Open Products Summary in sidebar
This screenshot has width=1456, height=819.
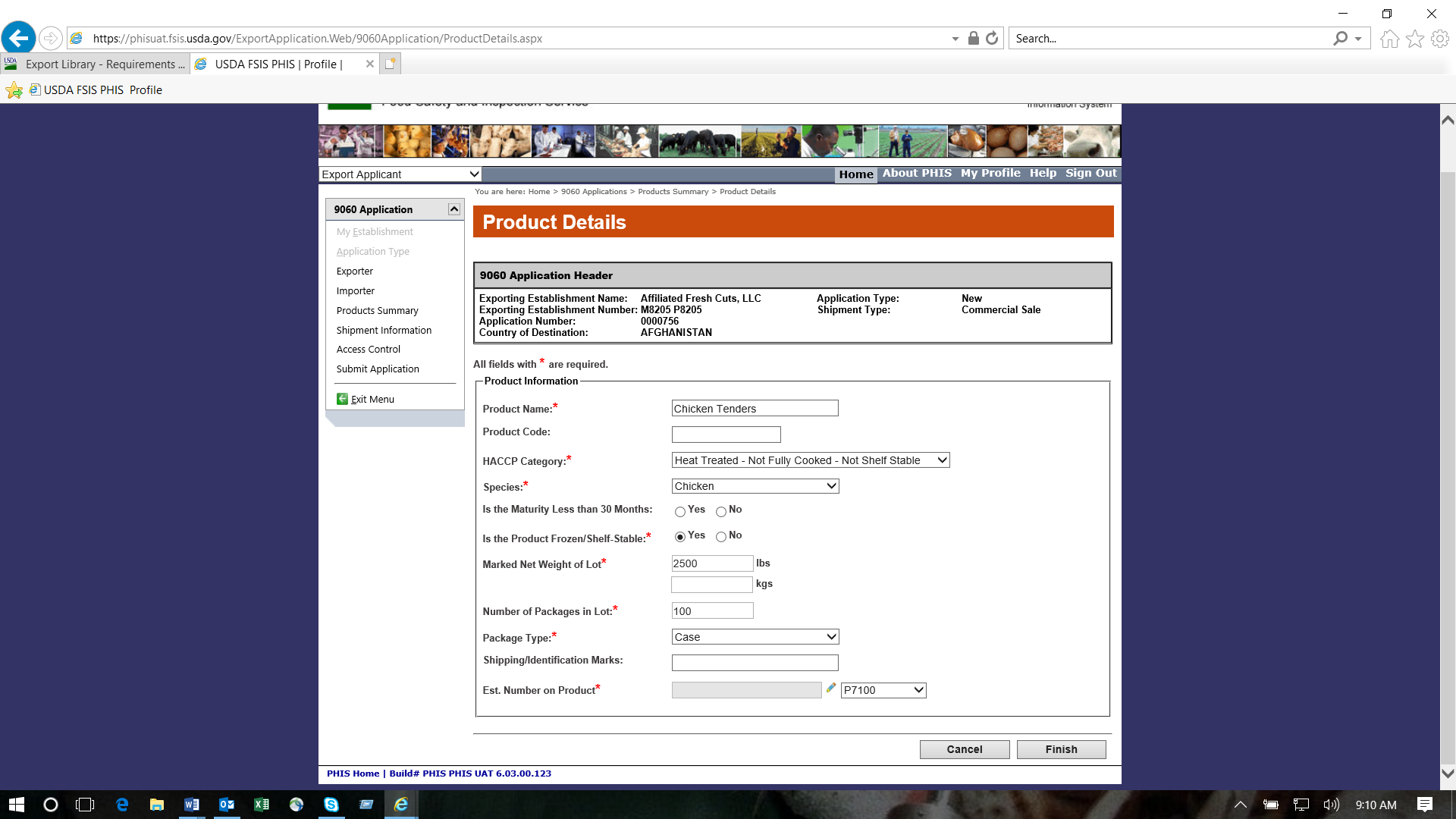pyautogui.click(x=377, y=311)
